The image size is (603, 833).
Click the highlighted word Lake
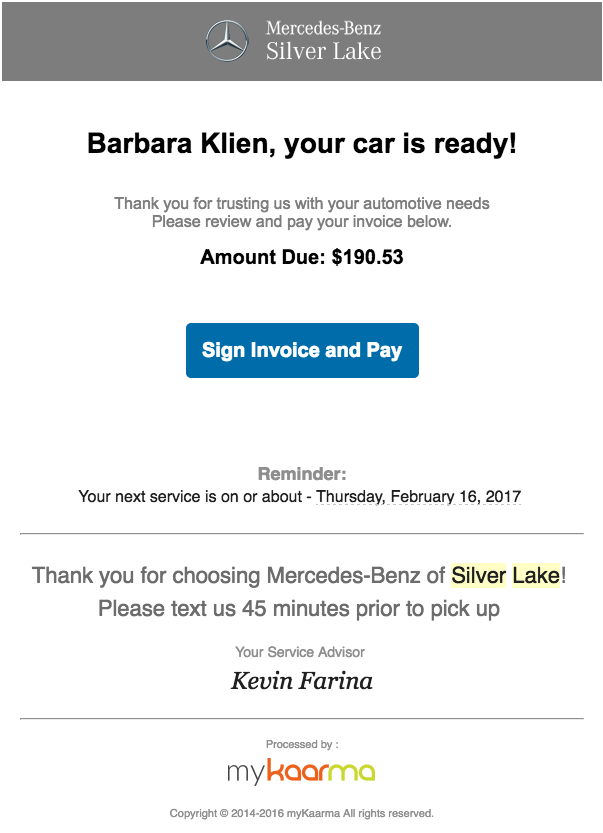536,575
